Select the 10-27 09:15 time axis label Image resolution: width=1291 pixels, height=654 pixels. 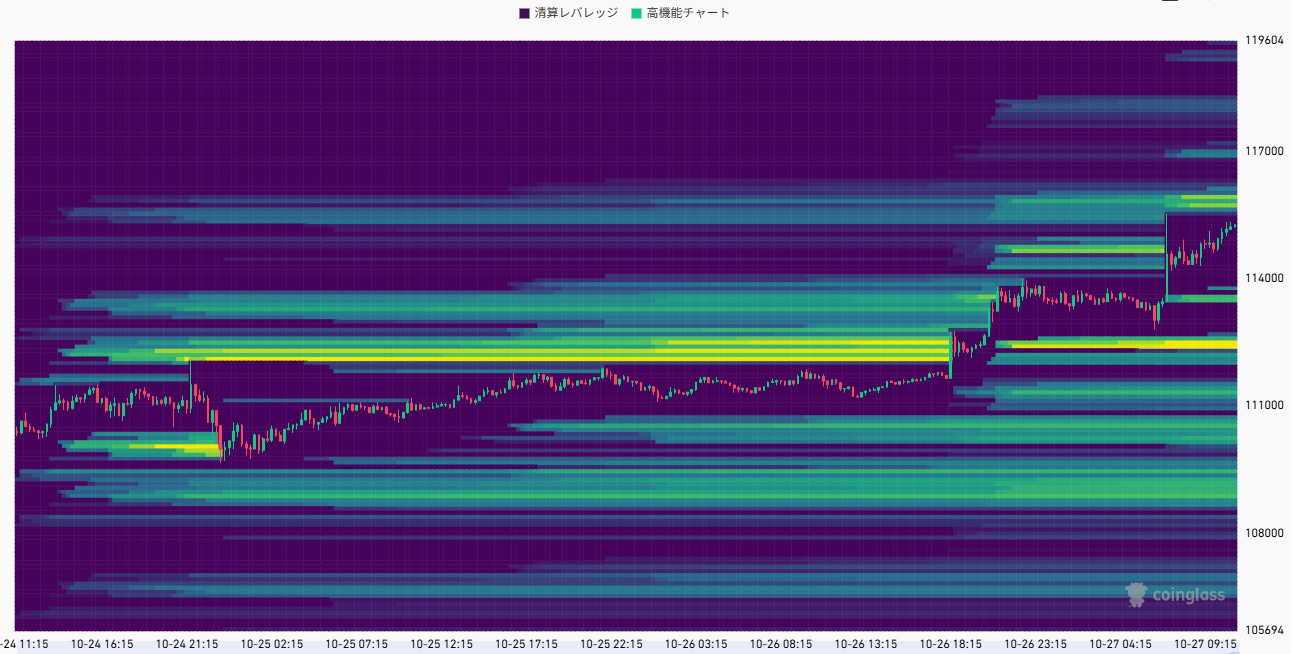[x=1206, y=644]
